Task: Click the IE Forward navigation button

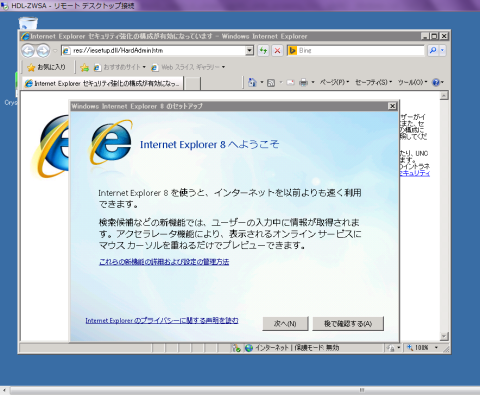Action: [43, 51]
